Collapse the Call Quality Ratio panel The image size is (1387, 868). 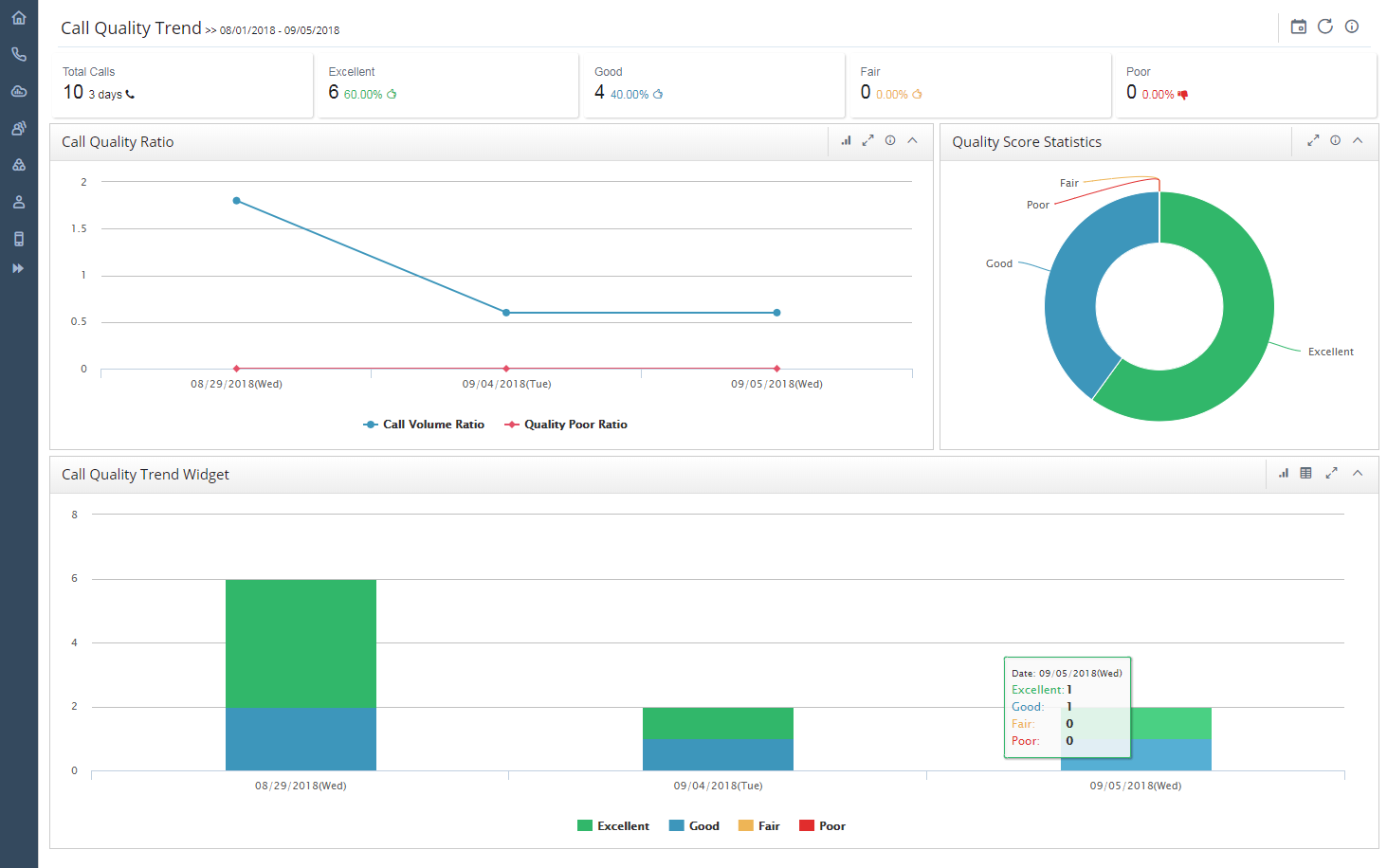click(912, 140)
